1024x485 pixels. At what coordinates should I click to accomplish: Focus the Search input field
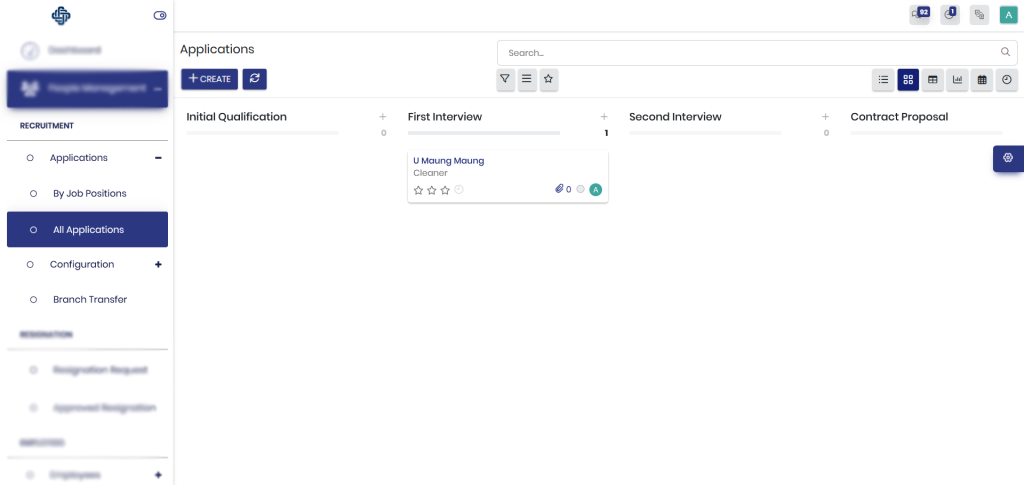pyautogui.click(x=757, y=52)
